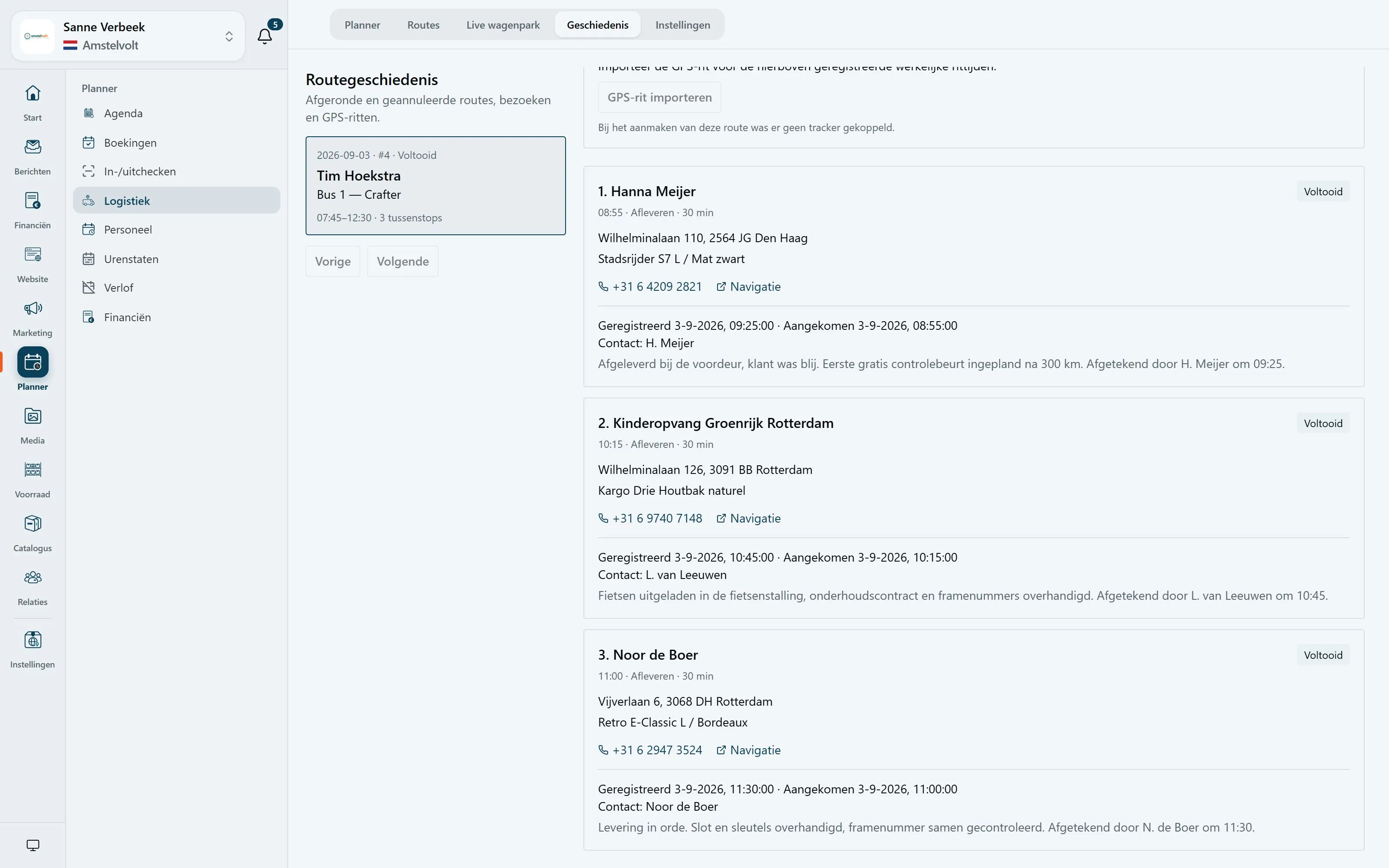Select the Geschiedenis tab

[598, 25]
